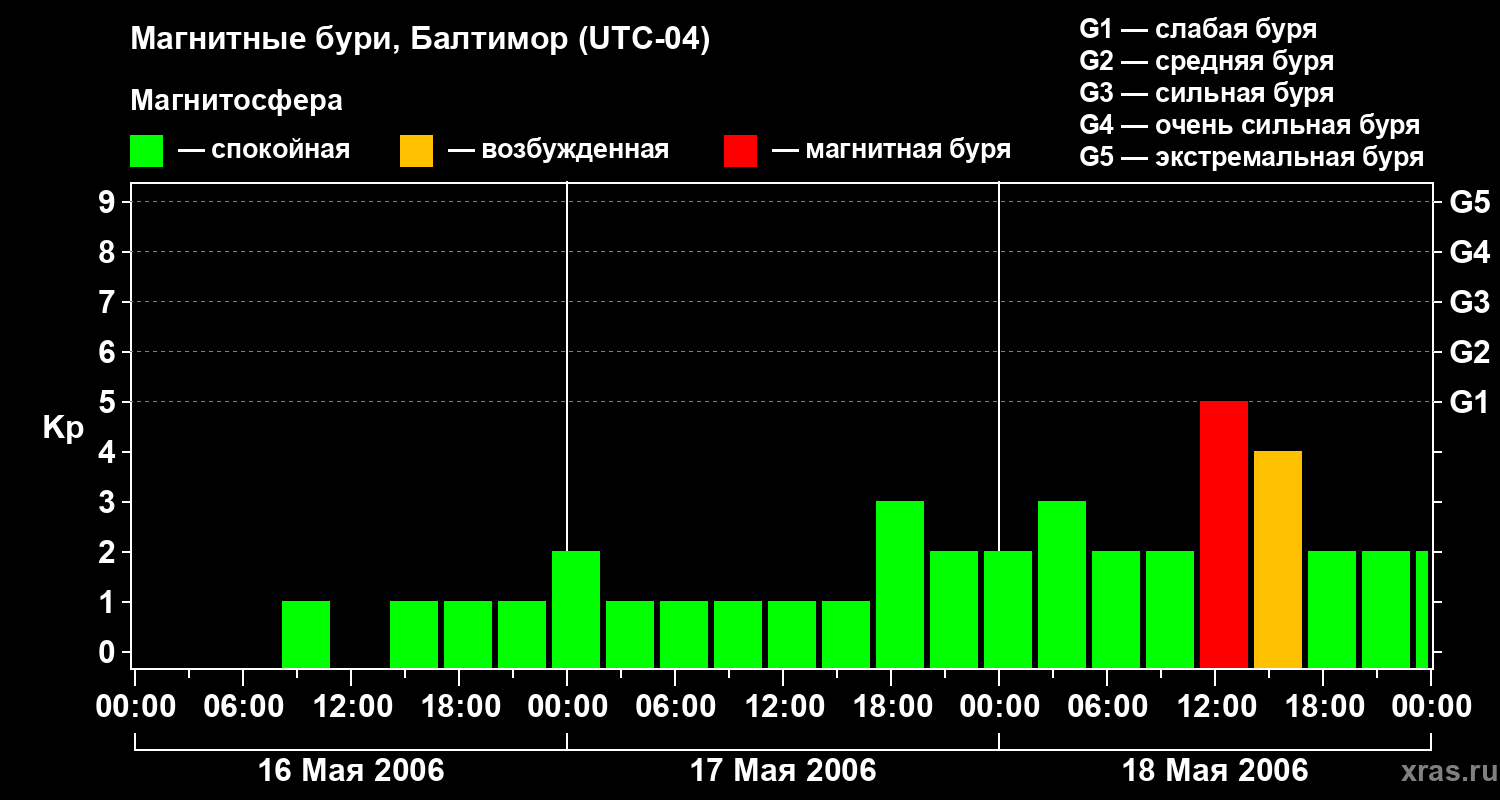Image resolution: width=1500 pixels, height=800 pixels.
Task: Select the '17 Мая 2006' date label
Action: tap(783, 771)
